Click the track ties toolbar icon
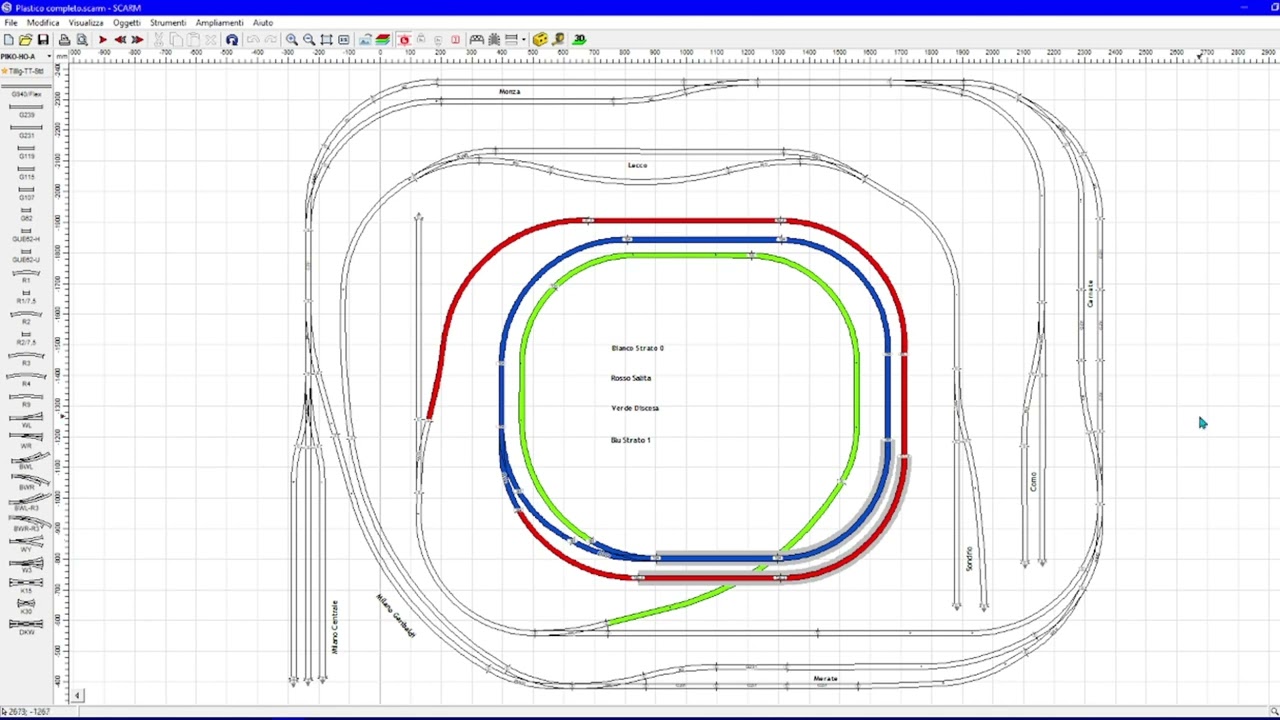This screenshot has width=1280, height=720. (494, 40)
